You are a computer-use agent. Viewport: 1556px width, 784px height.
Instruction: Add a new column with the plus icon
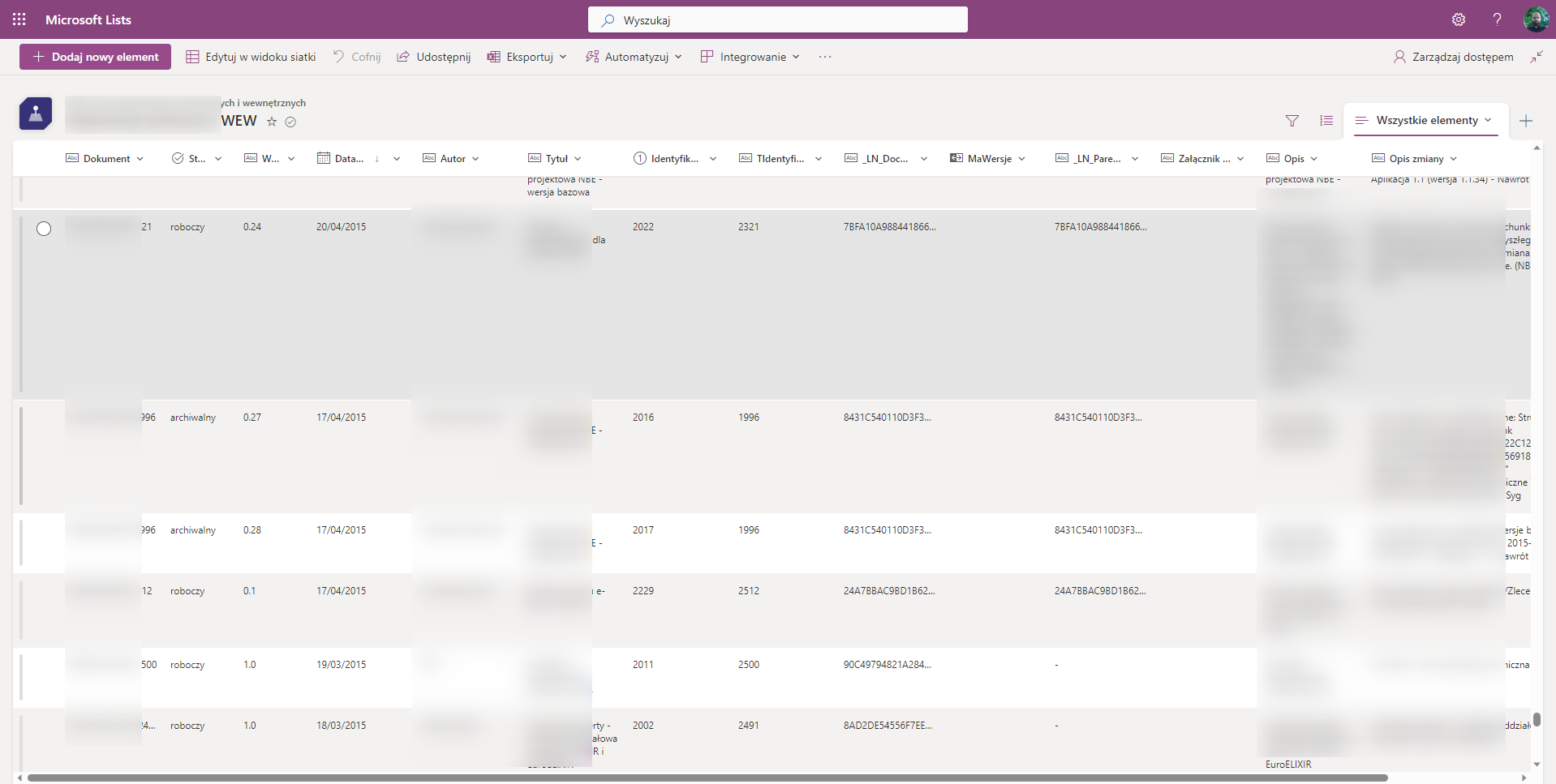1526,121
